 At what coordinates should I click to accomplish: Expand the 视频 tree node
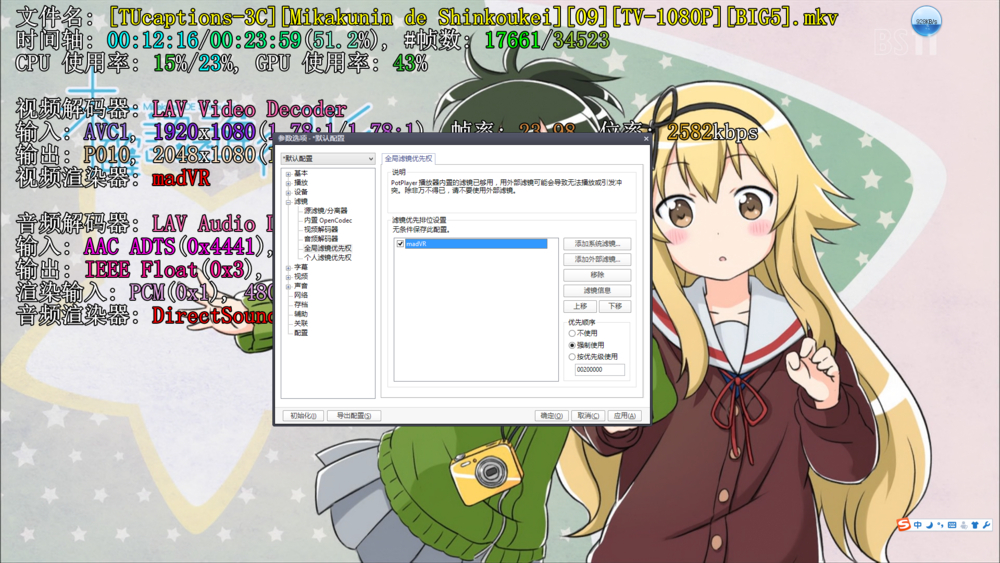[x=288, y=277]
